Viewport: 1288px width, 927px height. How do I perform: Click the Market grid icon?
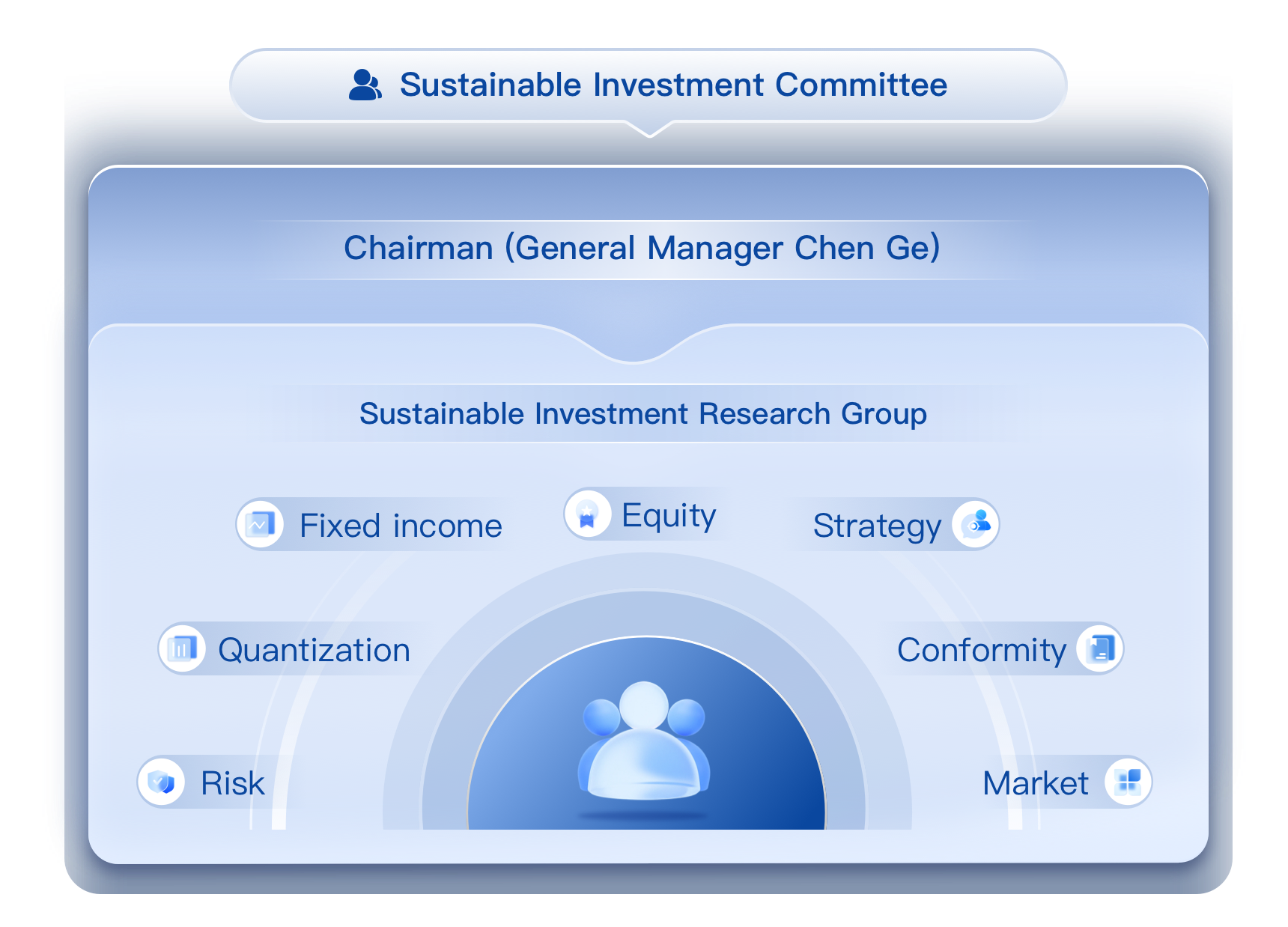point(1128,782)
